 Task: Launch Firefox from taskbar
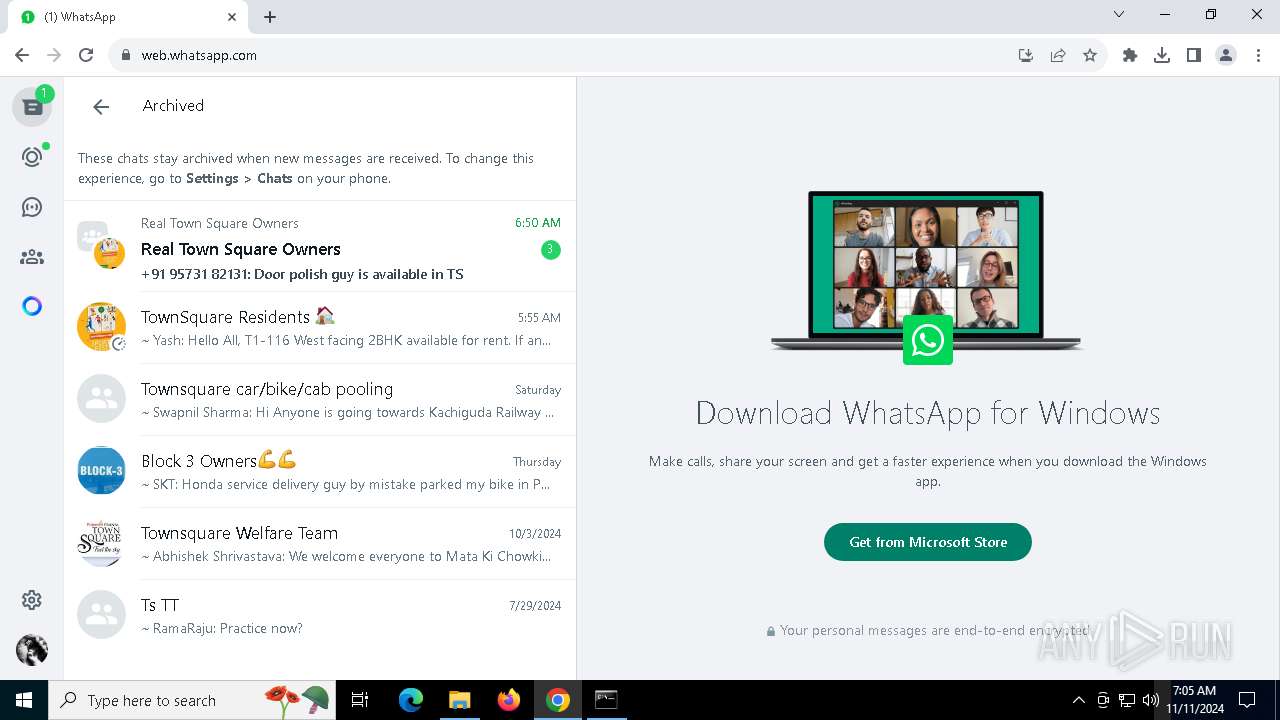tap(509, 700)
